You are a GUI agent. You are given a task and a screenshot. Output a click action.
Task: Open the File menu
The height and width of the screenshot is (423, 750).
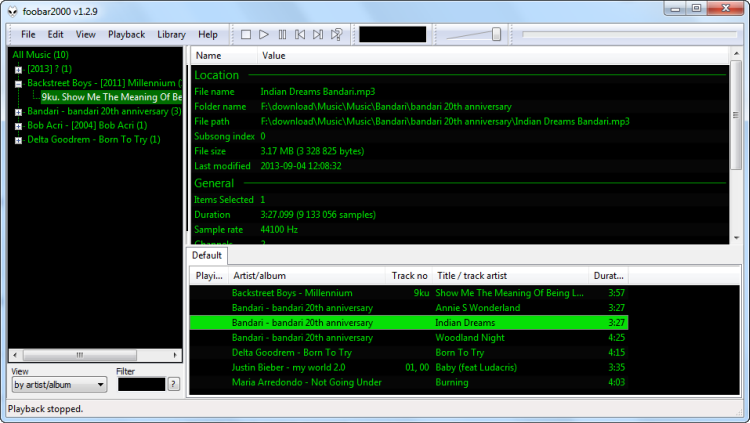pos(28,34)
